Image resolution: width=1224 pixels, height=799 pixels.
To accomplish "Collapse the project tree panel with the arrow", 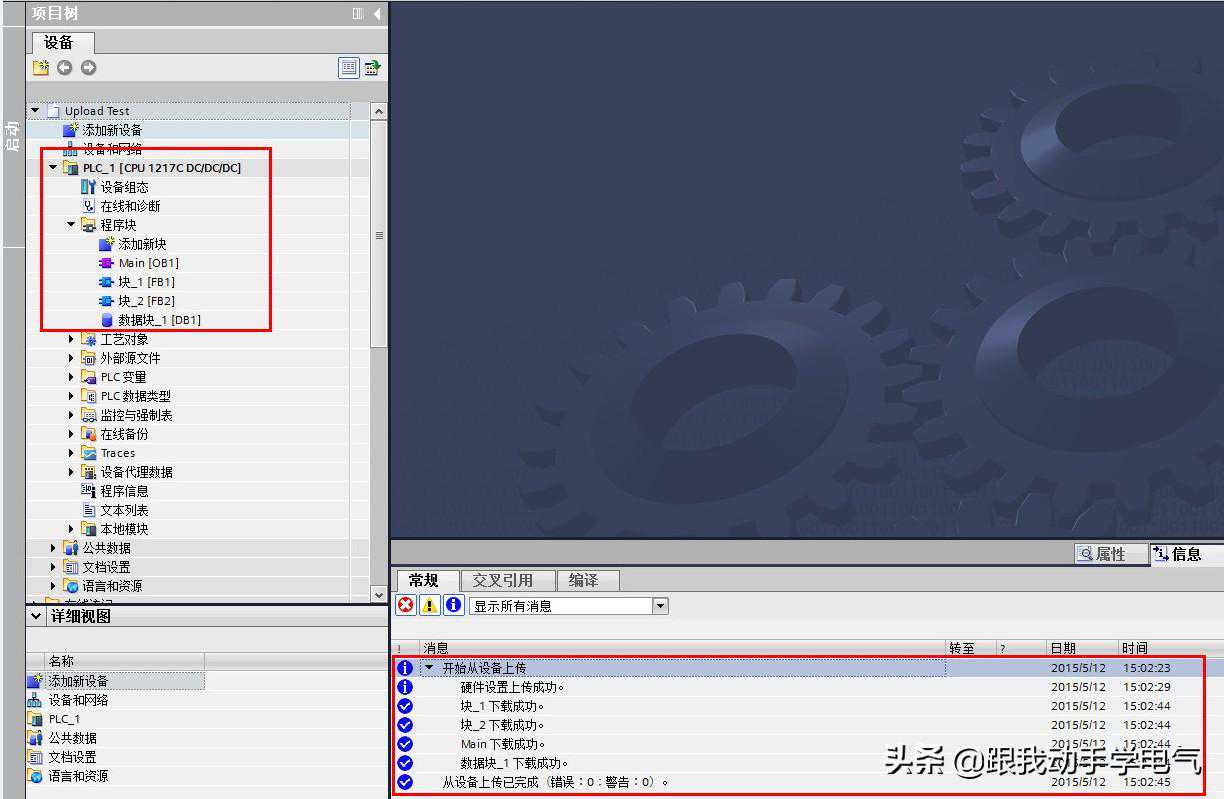I will coord(377,13).
